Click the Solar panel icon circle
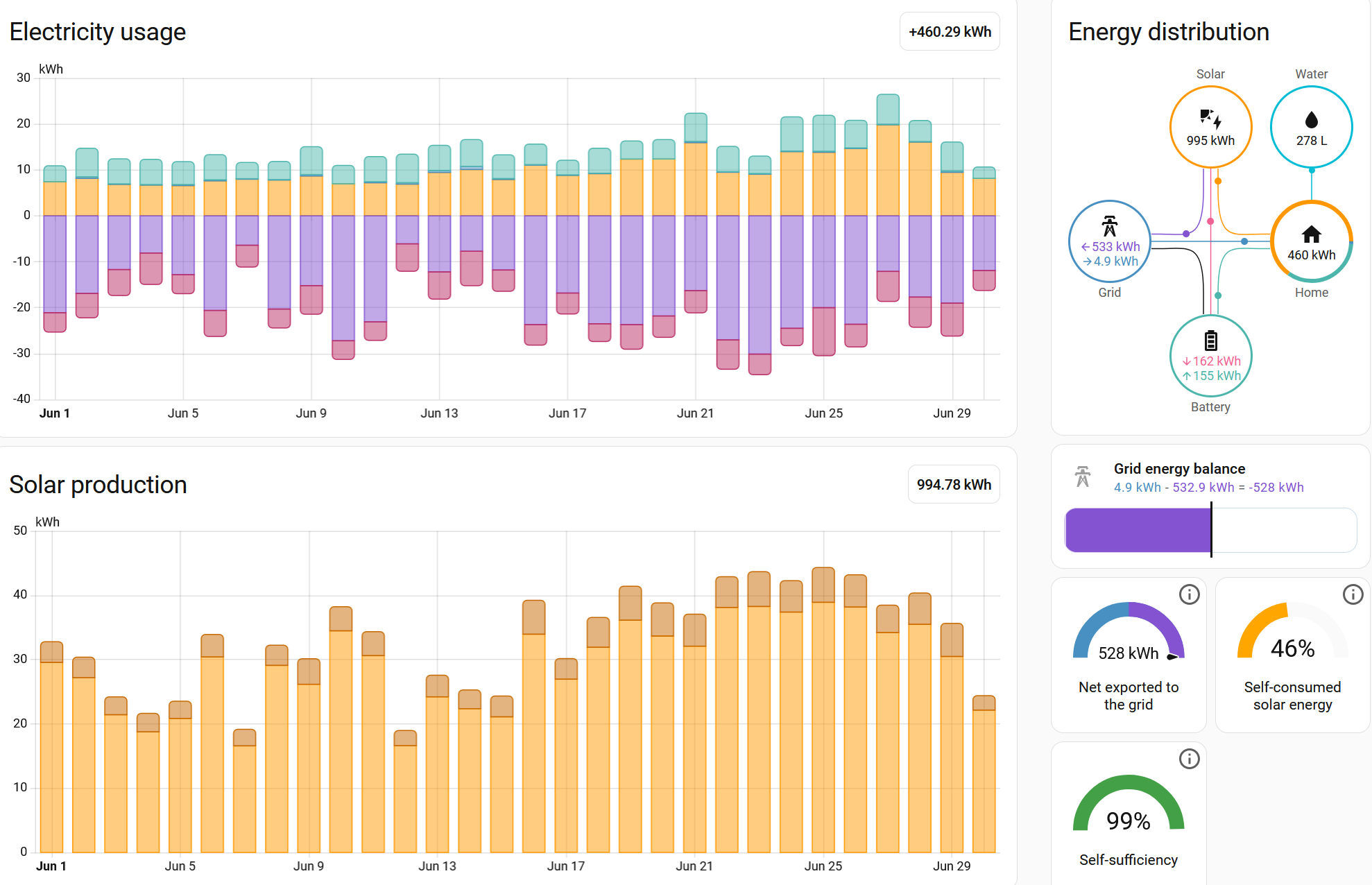This screenshot has height=885, width=1372. pyautogui.click(x=1210, y=127)
